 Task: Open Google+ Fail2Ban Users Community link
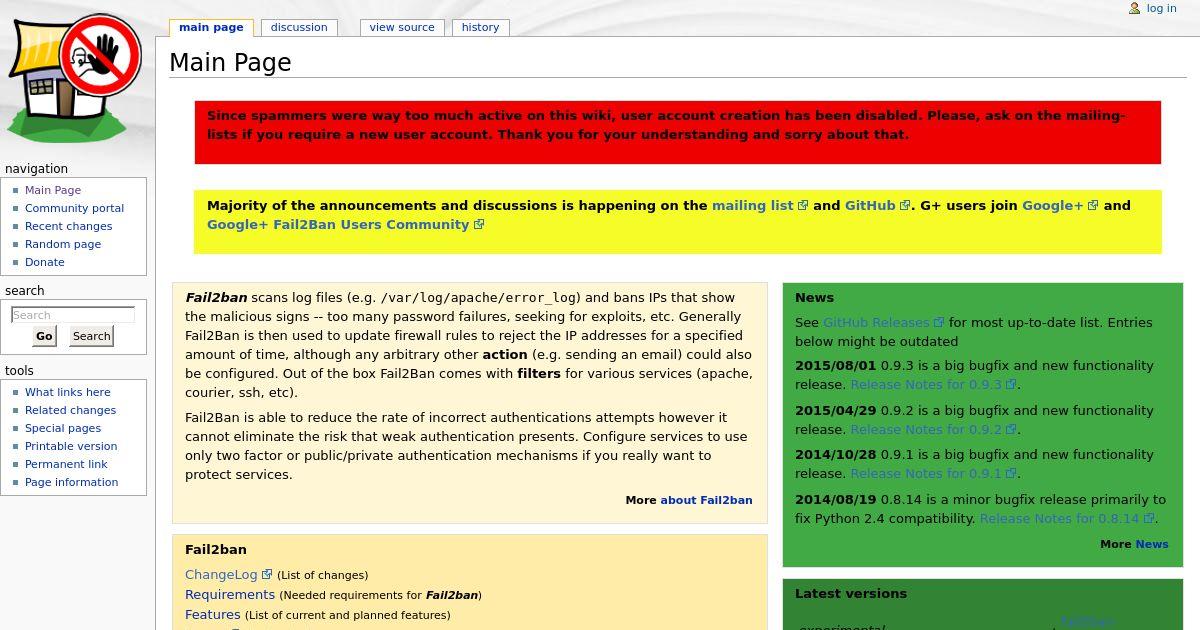338,224
